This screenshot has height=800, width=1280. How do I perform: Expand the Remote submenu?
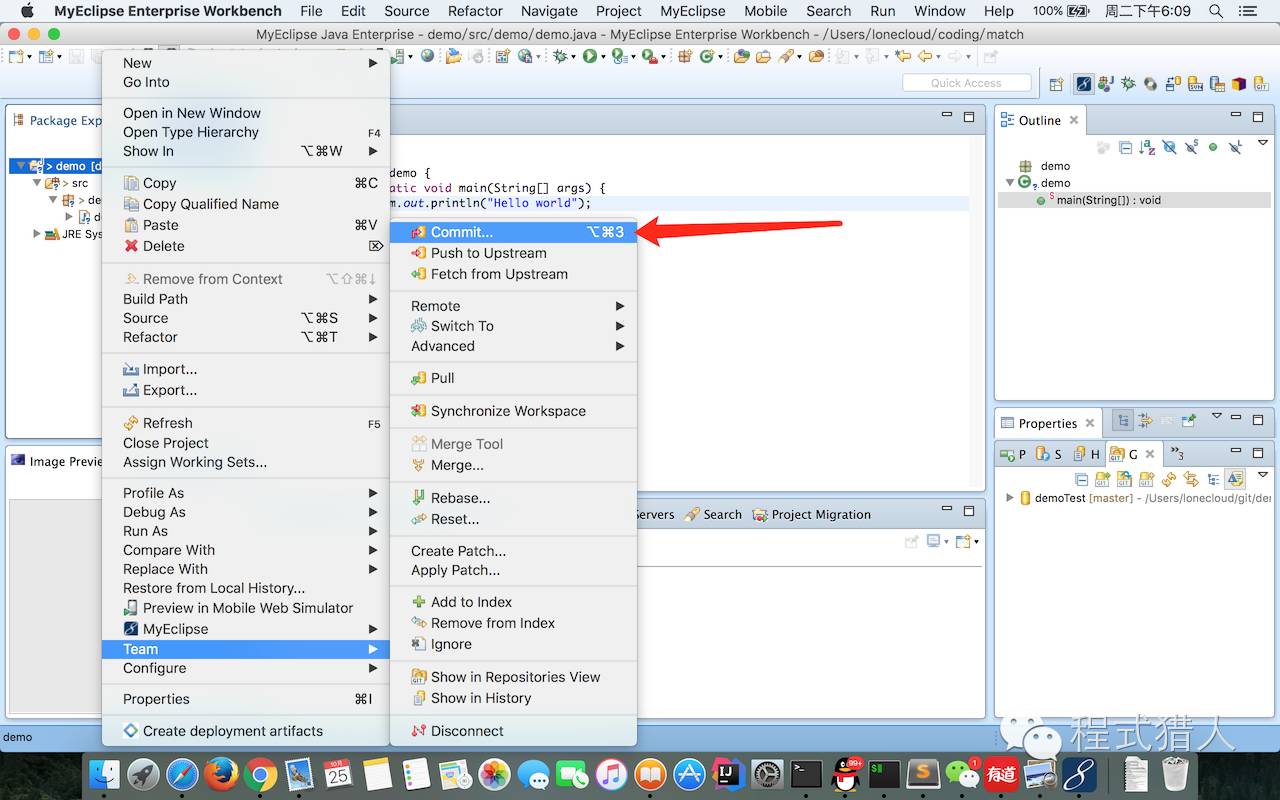[513, 306]
